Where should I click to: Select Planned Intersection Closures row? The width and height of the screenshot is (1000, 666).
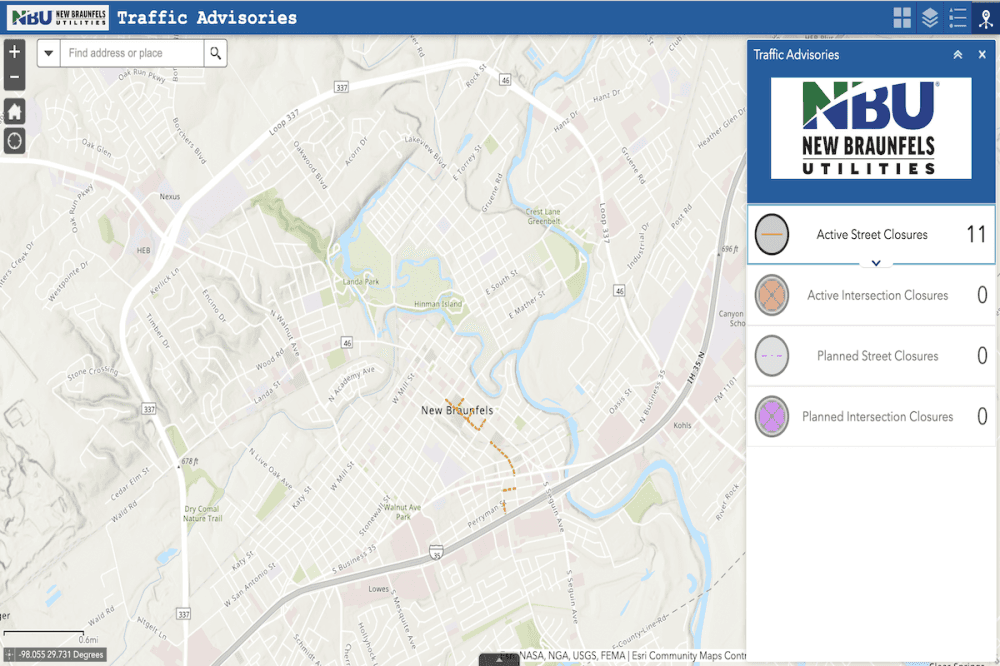click(871, 417)
